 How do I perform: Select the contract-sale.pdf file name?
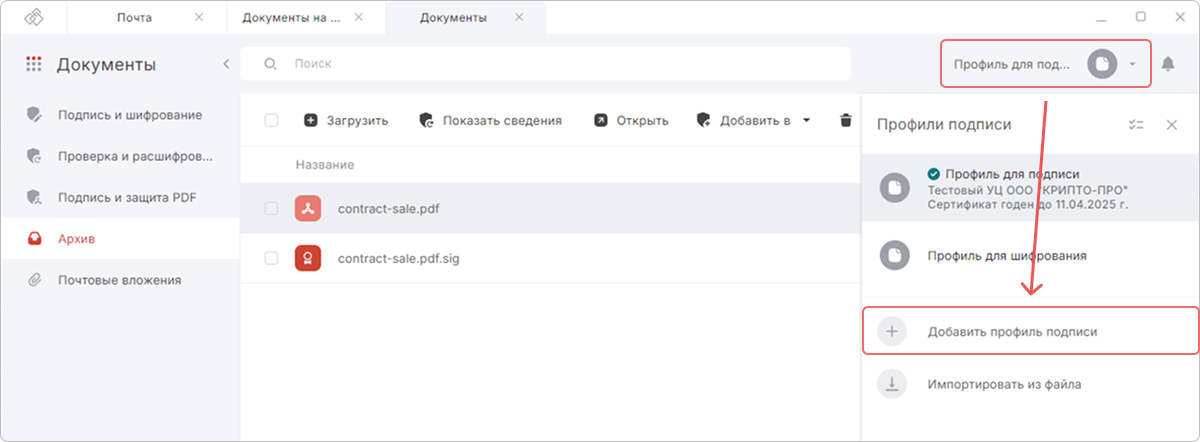coord(389,209)
